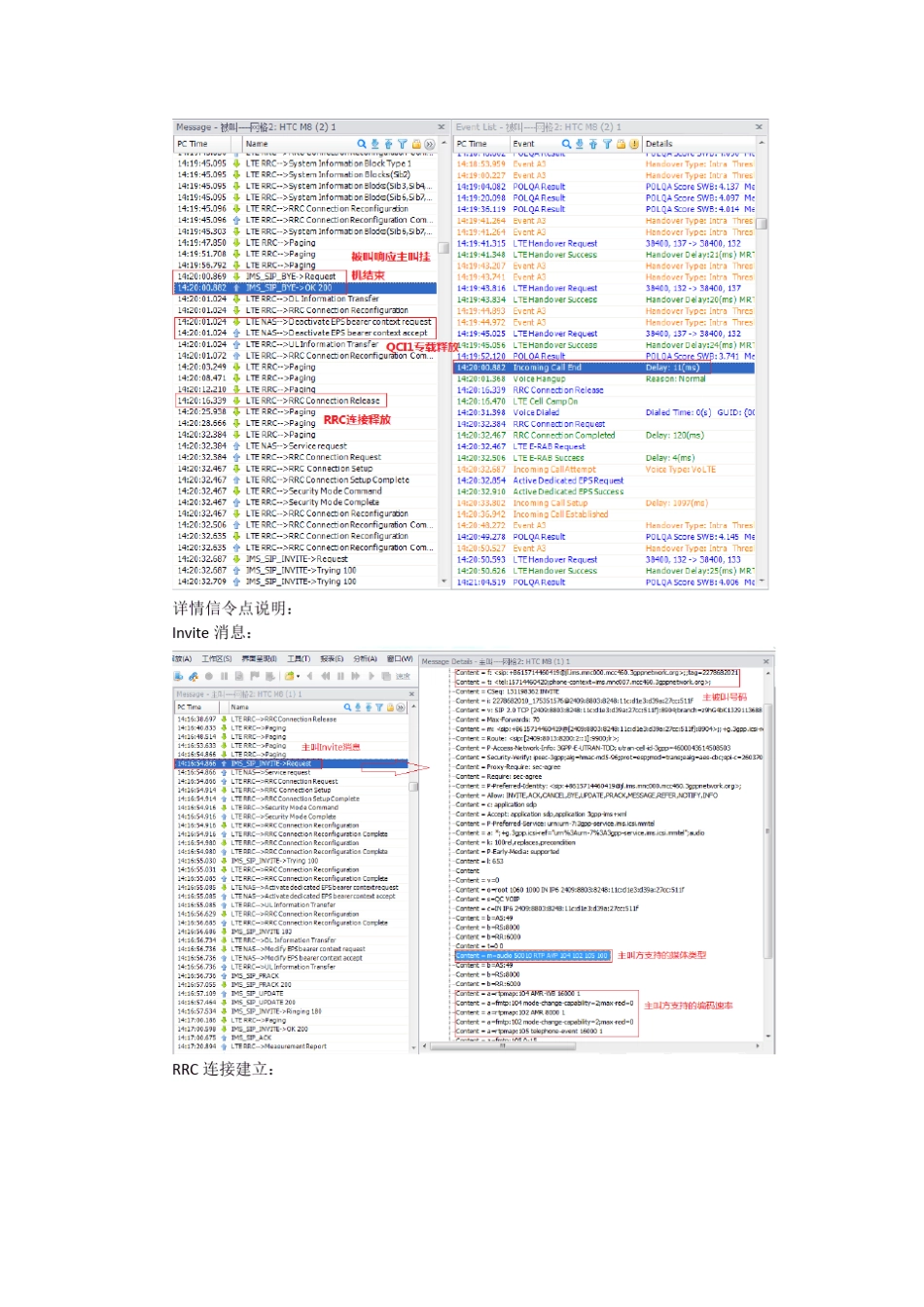
Task: Click flag icon in lower toolbar
Action: [254, 676]
